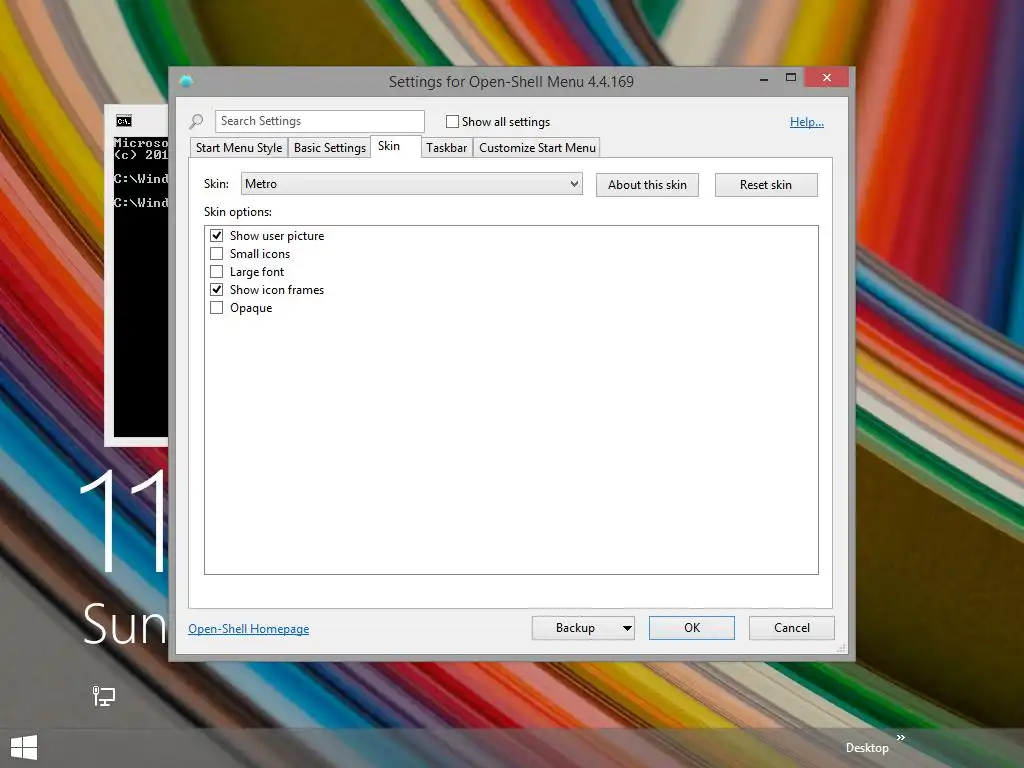Image resolution: width=1024 pixels, height=768 pixels.
Task: Close the Open-Shell settings window
Action: [827, 78]
